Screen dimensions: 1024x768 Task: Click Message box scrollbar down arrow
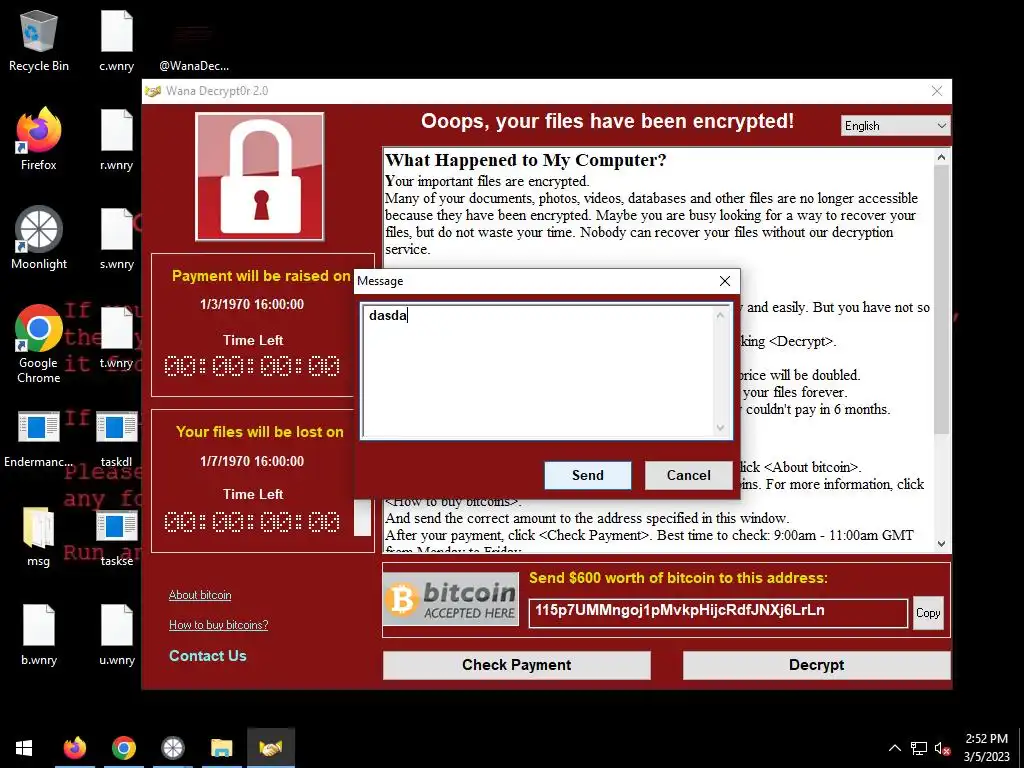click(x=720, y=428)
